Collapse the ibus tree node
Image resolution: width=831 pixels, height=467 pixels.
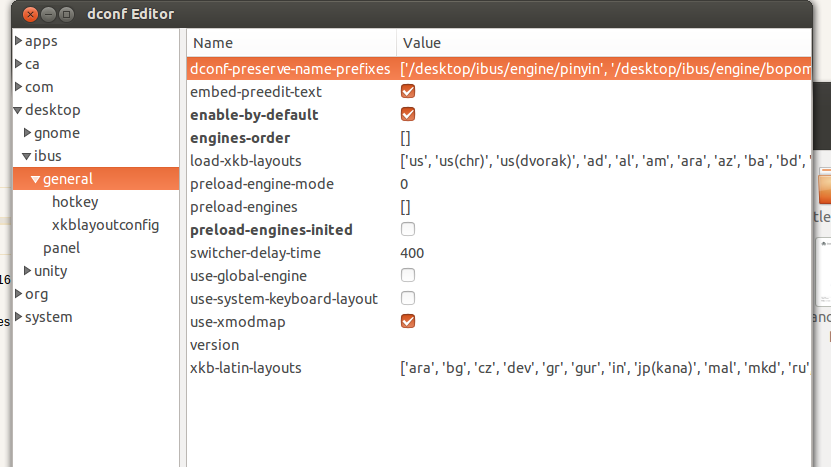tap(27, 156)
